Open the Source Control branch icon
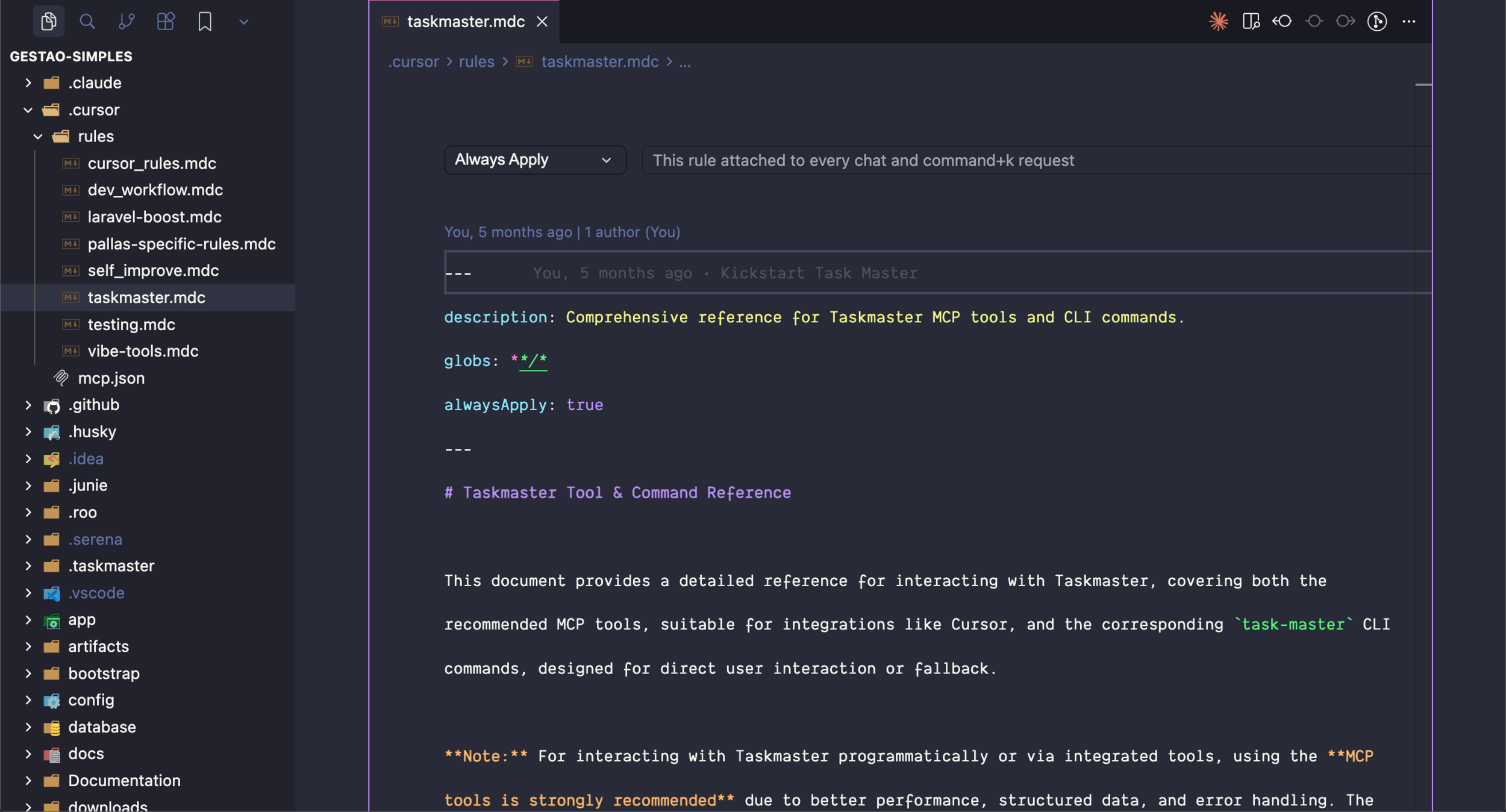Viewport: 1506px width, 812px height. pos(127,22)
